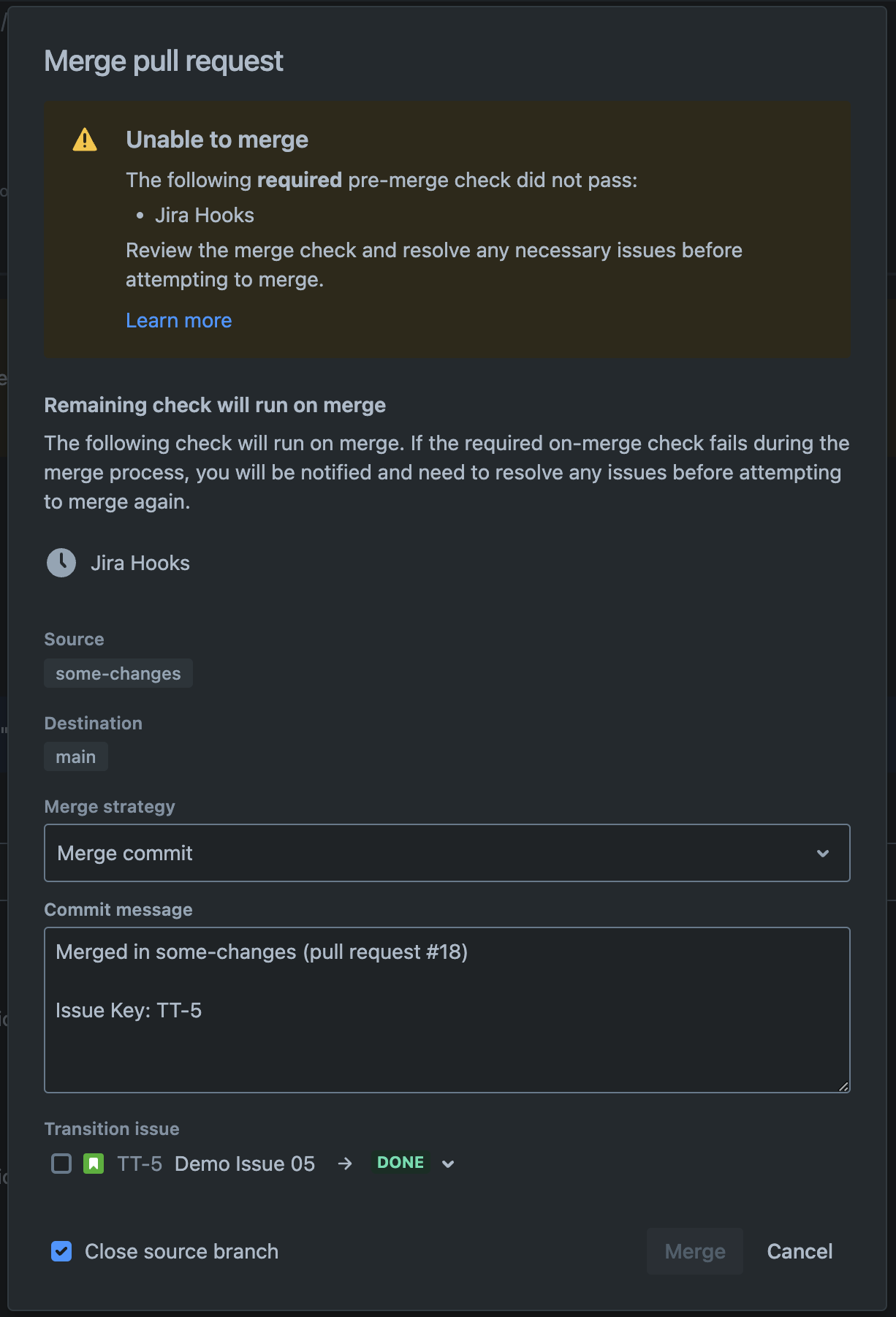Click the Cancel button
Image resolution: width=896 pixels, height=1317 pixels.
tap(800, 1251)
